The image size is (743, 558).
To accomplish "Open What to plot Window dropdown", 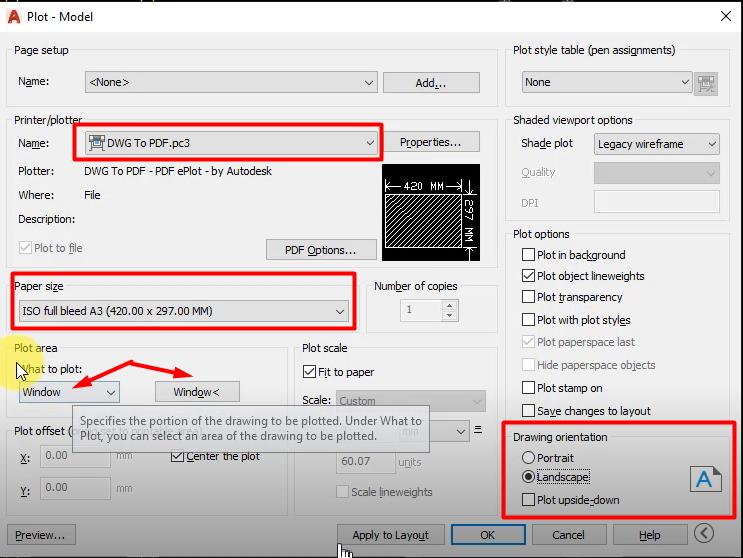I will (x=69, y=392).
